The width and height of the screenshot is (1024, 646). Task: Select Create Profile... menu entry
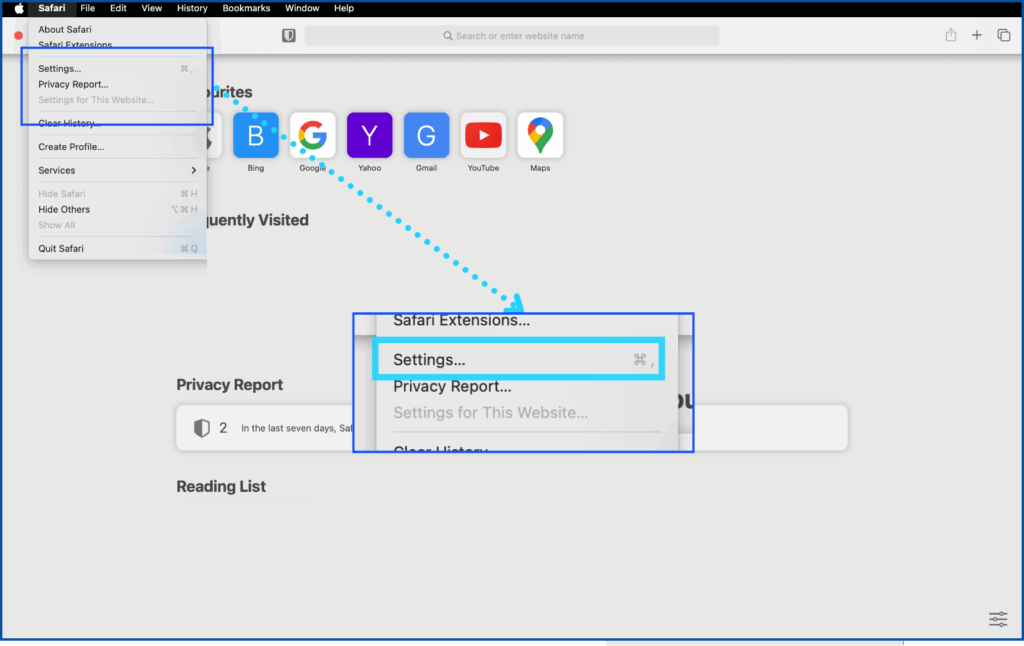click(71, 147)
